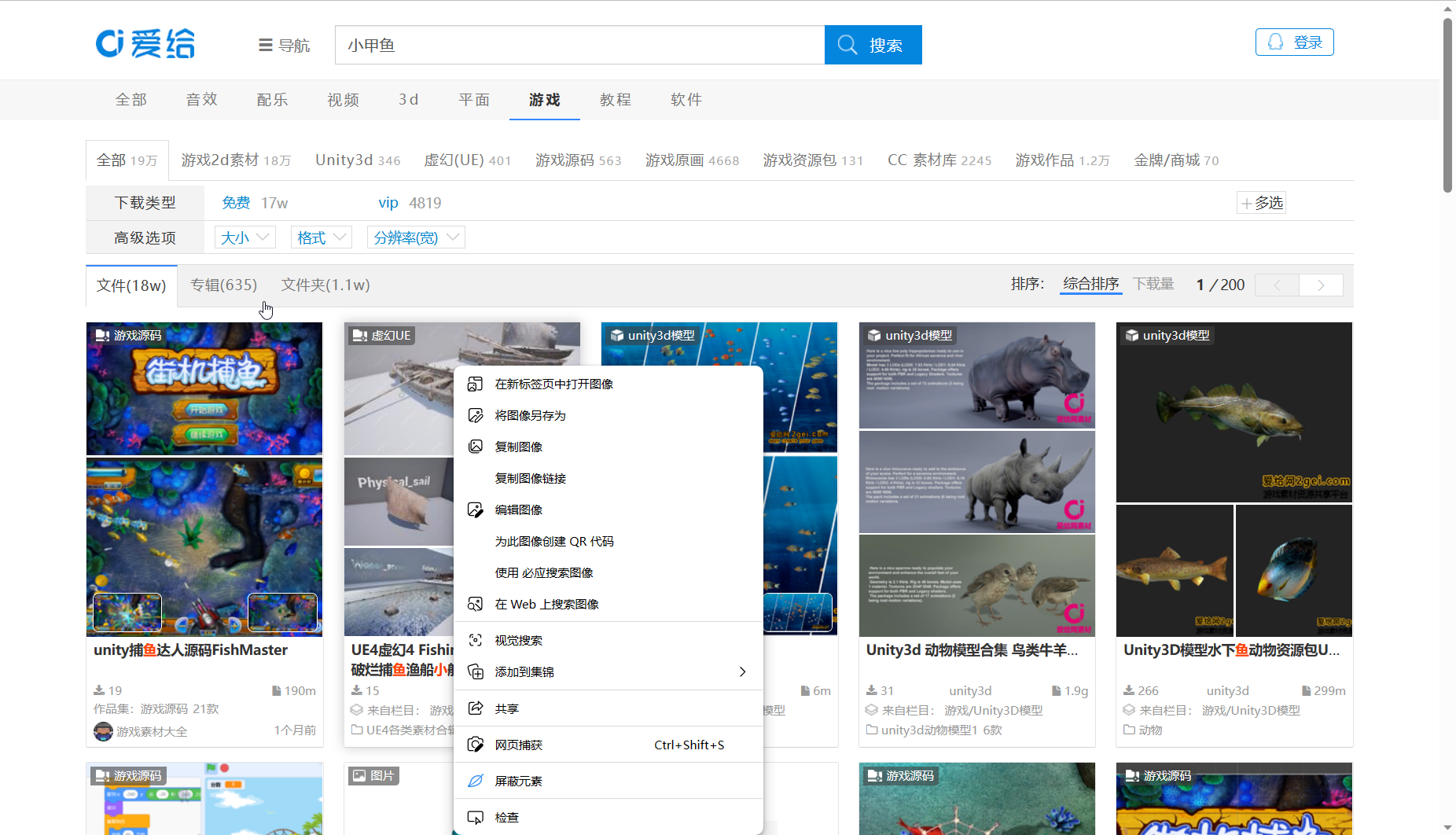Click the visual search icon

(x=475, y=640)
